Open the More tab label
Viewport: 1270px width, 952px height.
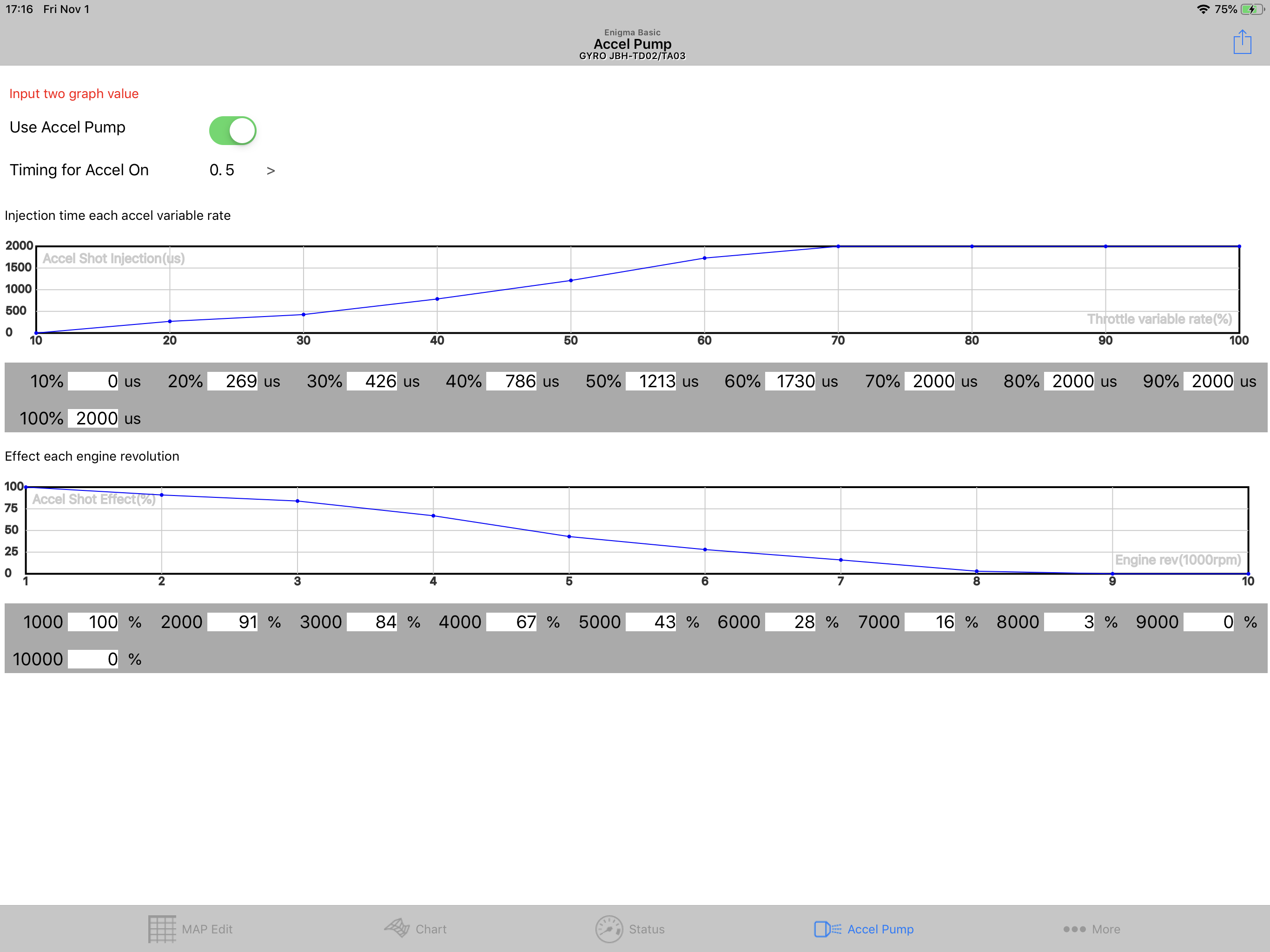(x=1106, y=928)
